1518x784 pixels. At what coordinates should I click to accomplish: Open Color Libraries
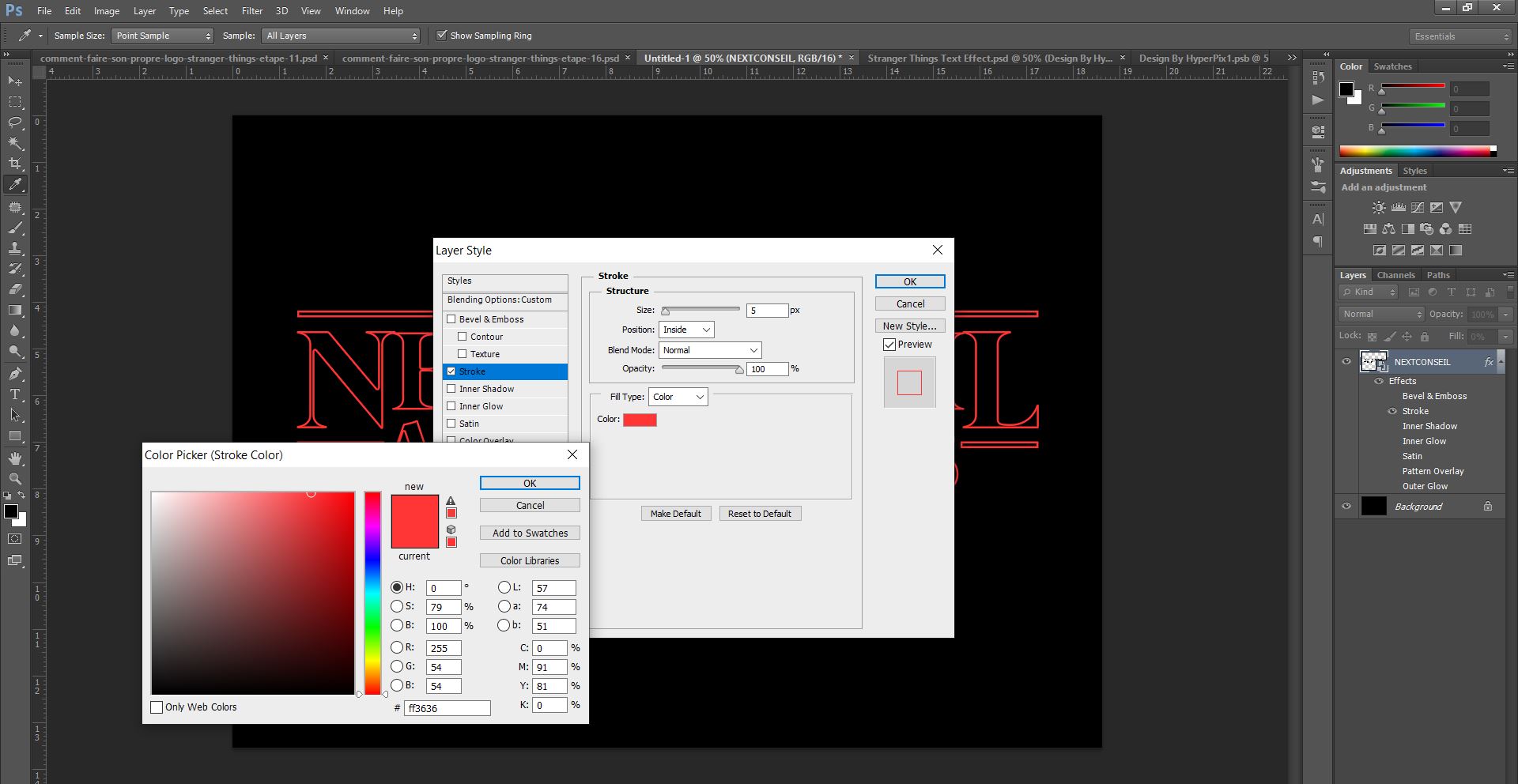point(530,560)
